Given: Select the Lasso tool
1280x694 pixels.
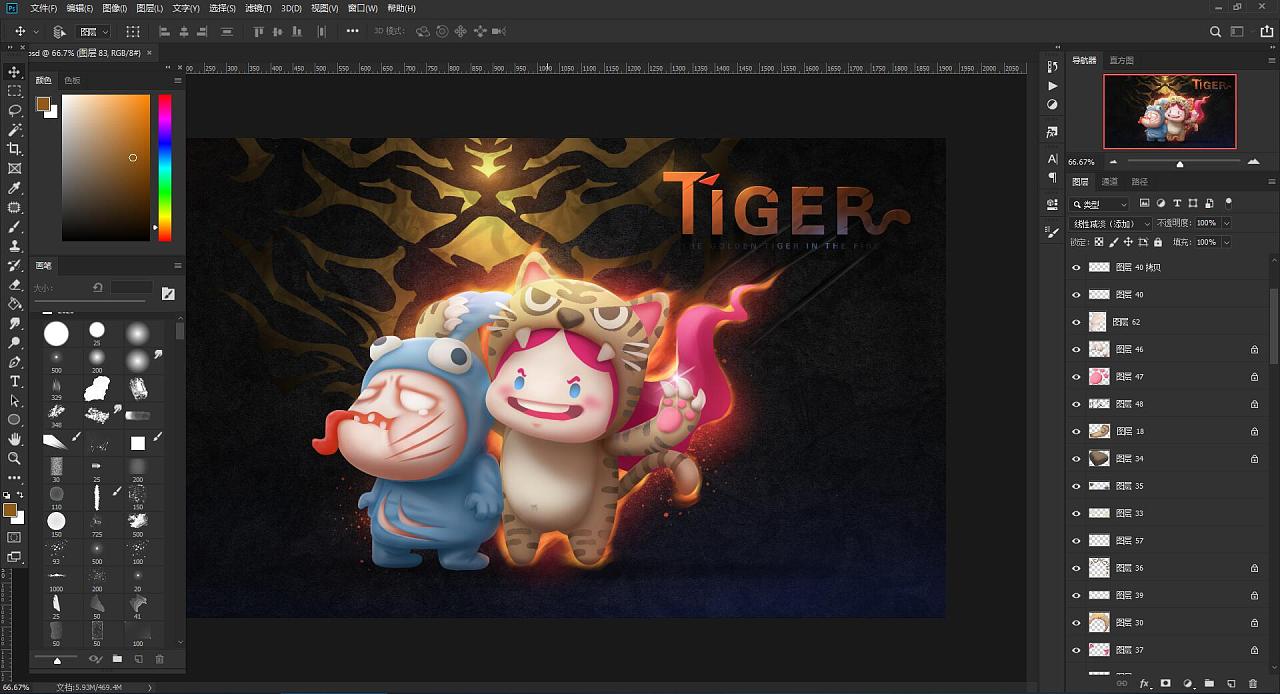Looking at the screenshot, I should 15,110.
